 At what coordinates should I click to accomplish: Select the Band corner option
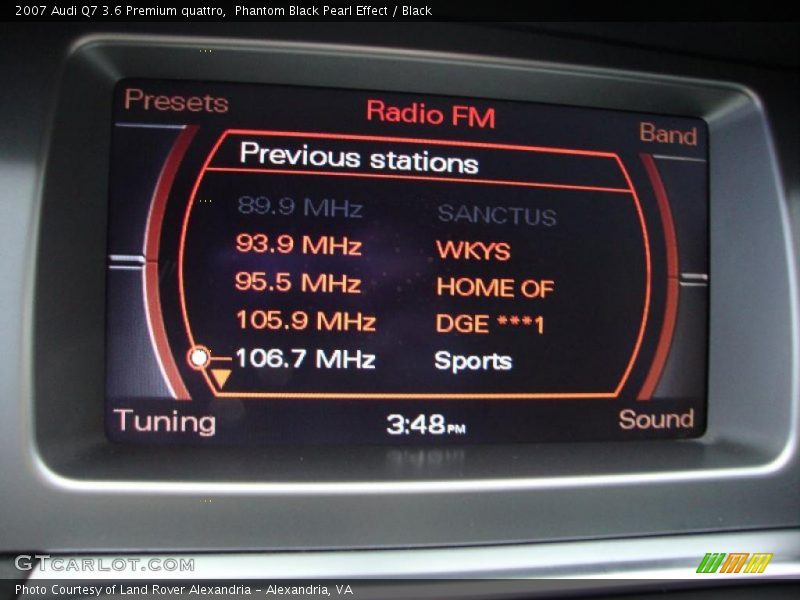(x=668, y=134)
